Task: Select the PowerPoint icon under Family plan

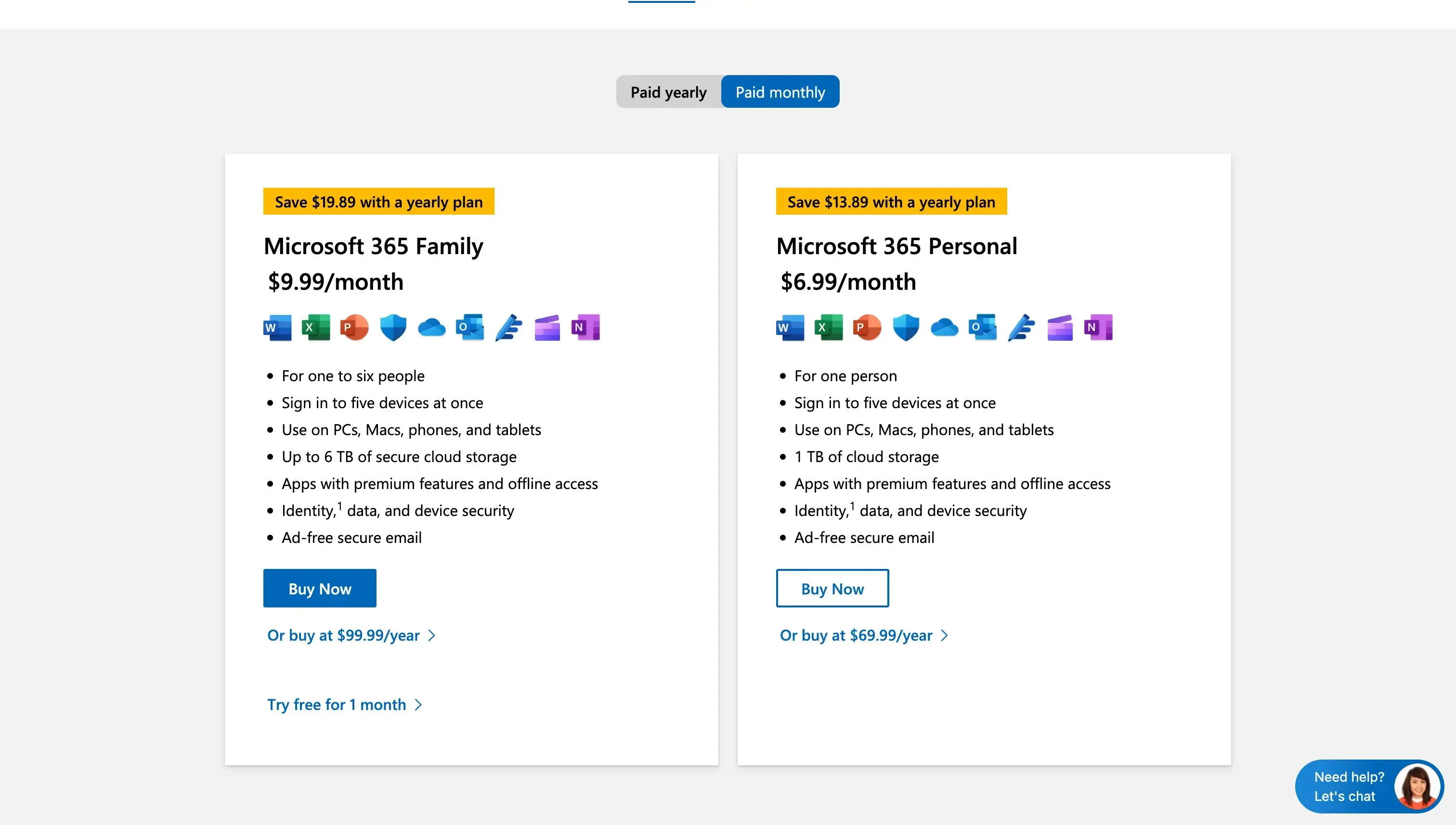Action: pos(354,327)
